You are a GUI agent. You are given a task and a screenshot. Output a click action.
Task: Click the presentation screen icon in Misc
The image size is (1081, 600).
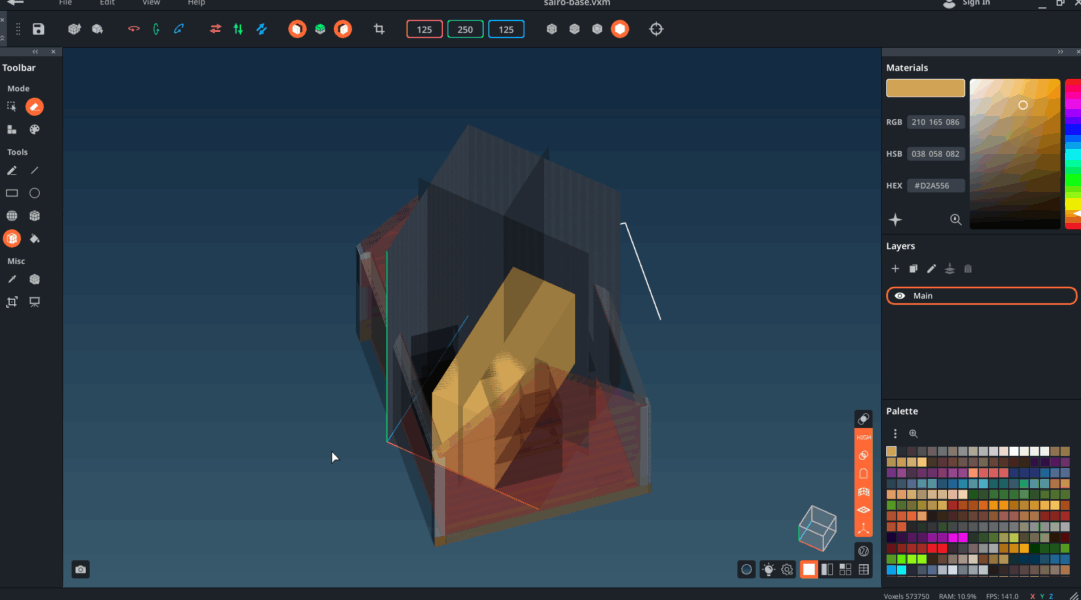(34, 302)
